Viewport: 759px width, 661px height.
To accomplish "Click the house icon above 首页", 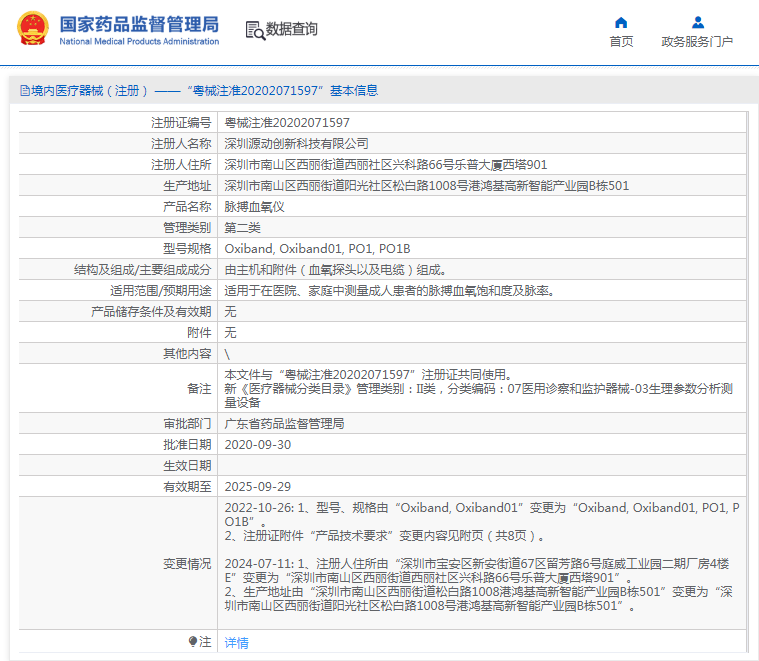I will point(621,22).
